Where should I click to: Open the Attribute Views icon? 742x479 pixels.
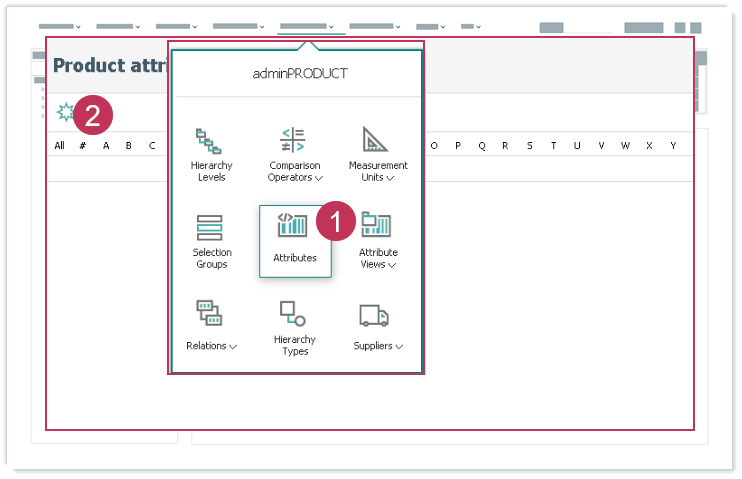(377, 226)
